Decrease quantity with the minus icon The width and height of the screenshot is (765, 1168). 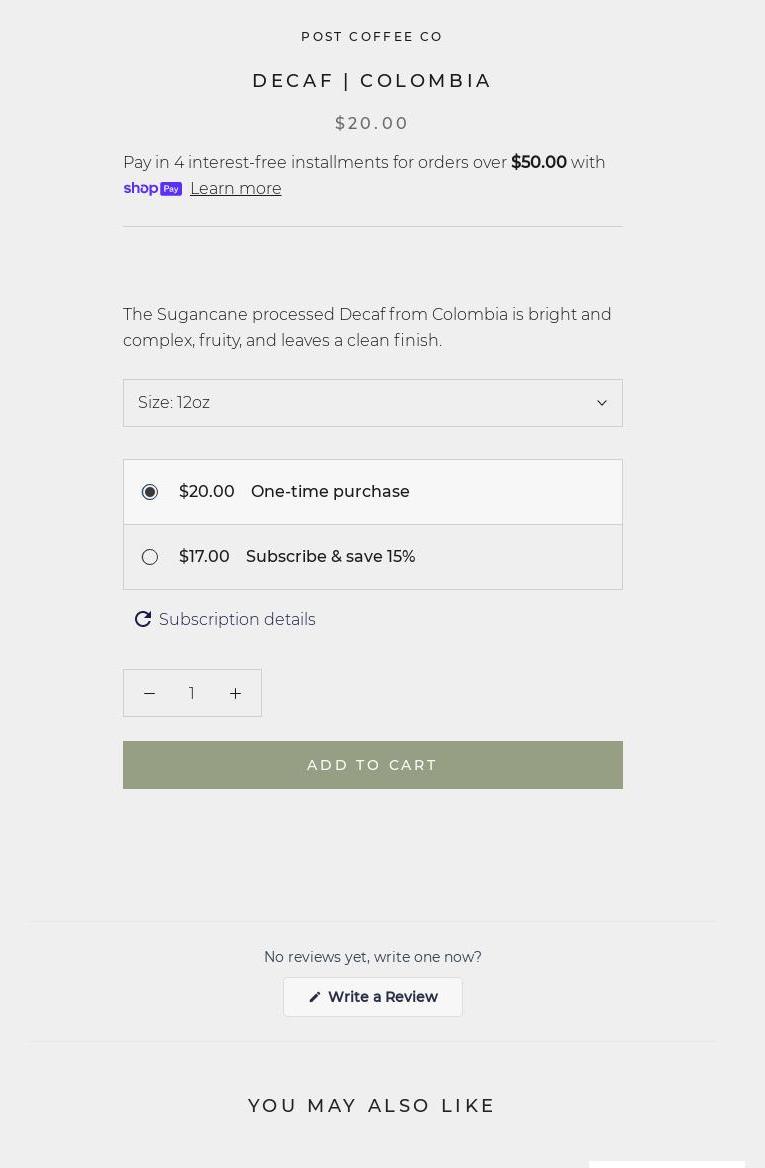149,694
